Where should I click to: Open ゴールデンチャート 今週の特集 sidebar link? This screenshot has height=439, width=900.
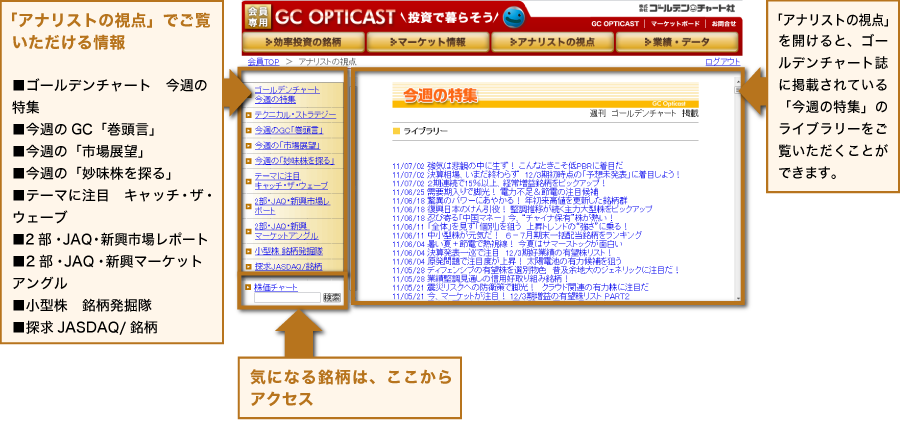click(x=286, y=95)
